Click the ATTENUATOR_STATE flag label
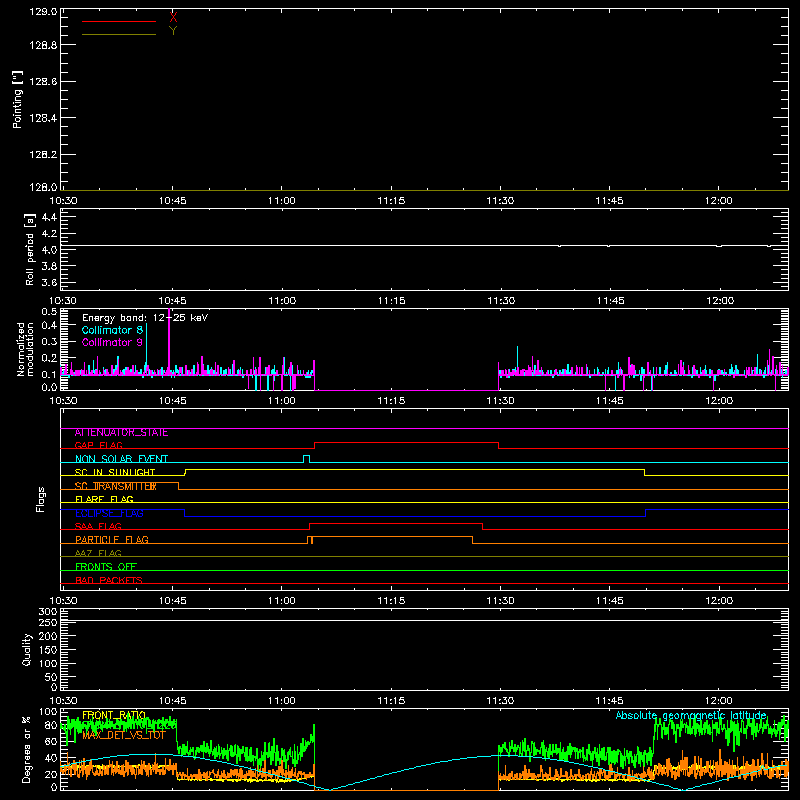This screenshot has height=800, width=800. [121, 433]
